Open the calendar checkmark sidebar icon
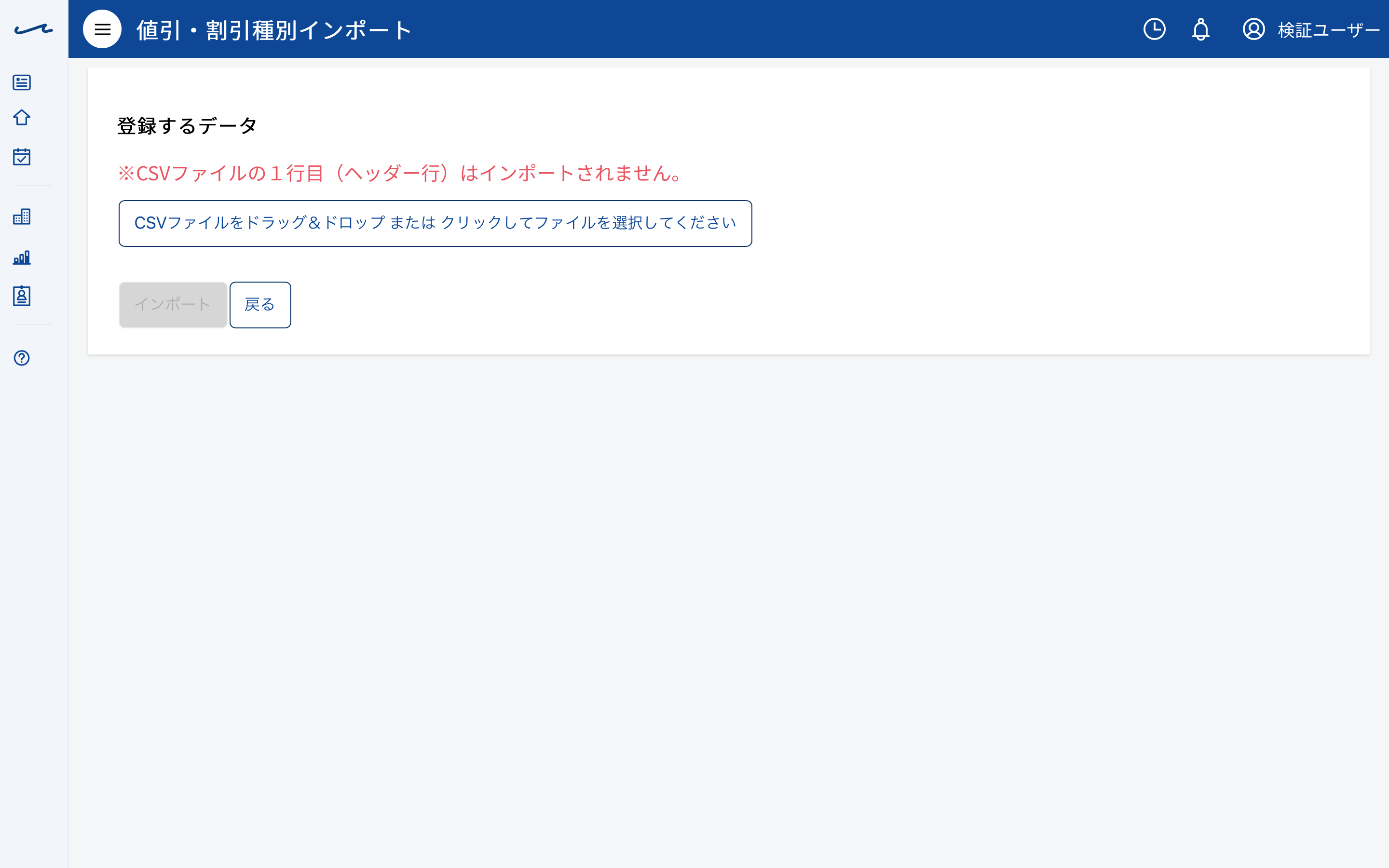 click(22, 157)
